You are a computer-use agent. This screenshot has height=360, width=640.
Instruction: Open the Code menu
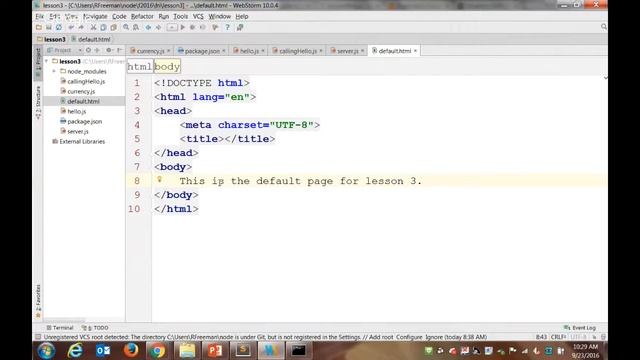pyautogui.click(x=119, y=16)
